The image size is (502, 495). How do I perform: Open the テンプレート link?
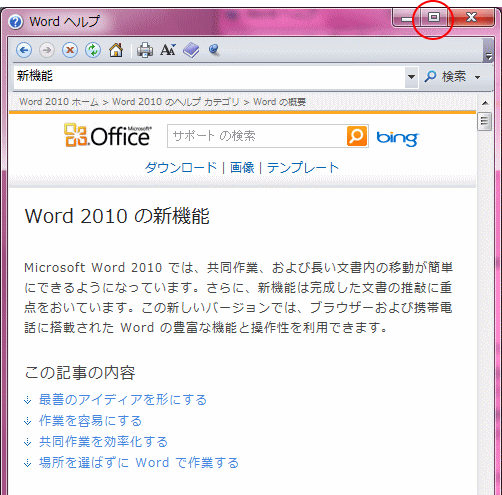pyautogui.click(x=303, y=167)
